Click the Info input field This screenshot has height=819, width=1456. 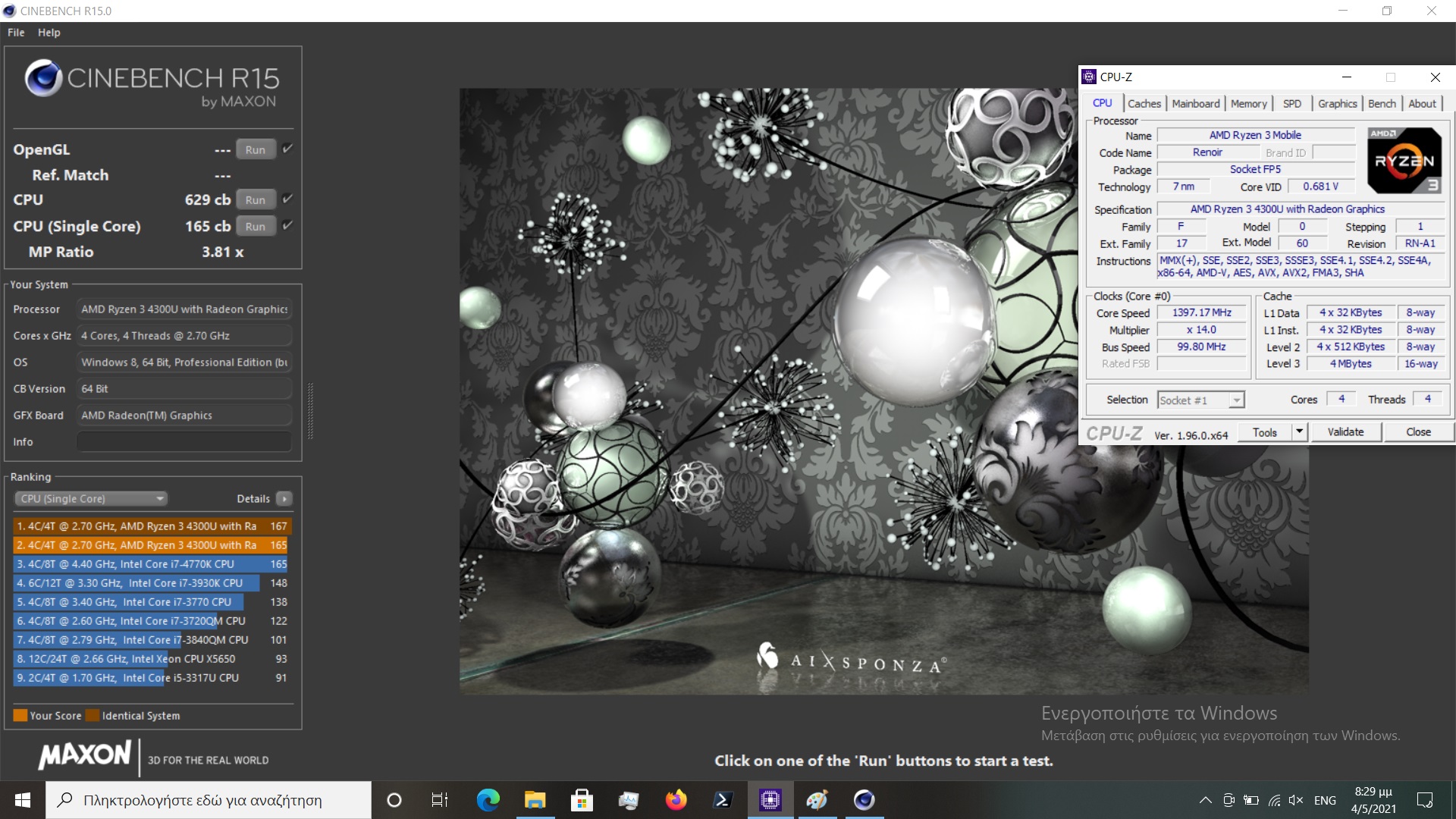184,441
